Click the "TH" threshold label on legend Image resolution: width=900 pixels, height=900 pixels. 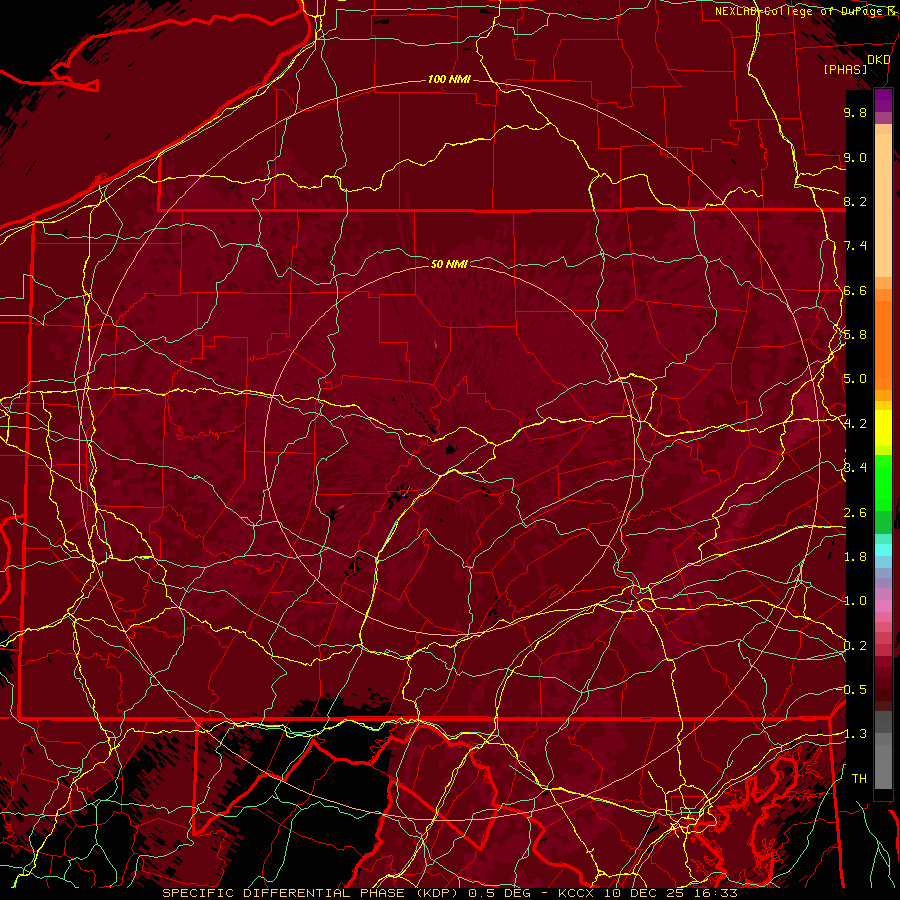(859, 779)
